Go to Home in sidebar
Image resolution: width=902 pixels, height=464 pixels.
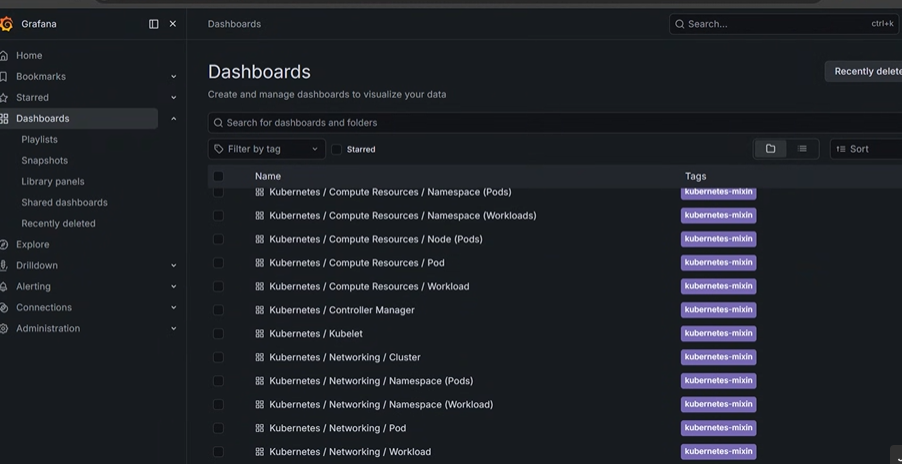coord(29,56)
